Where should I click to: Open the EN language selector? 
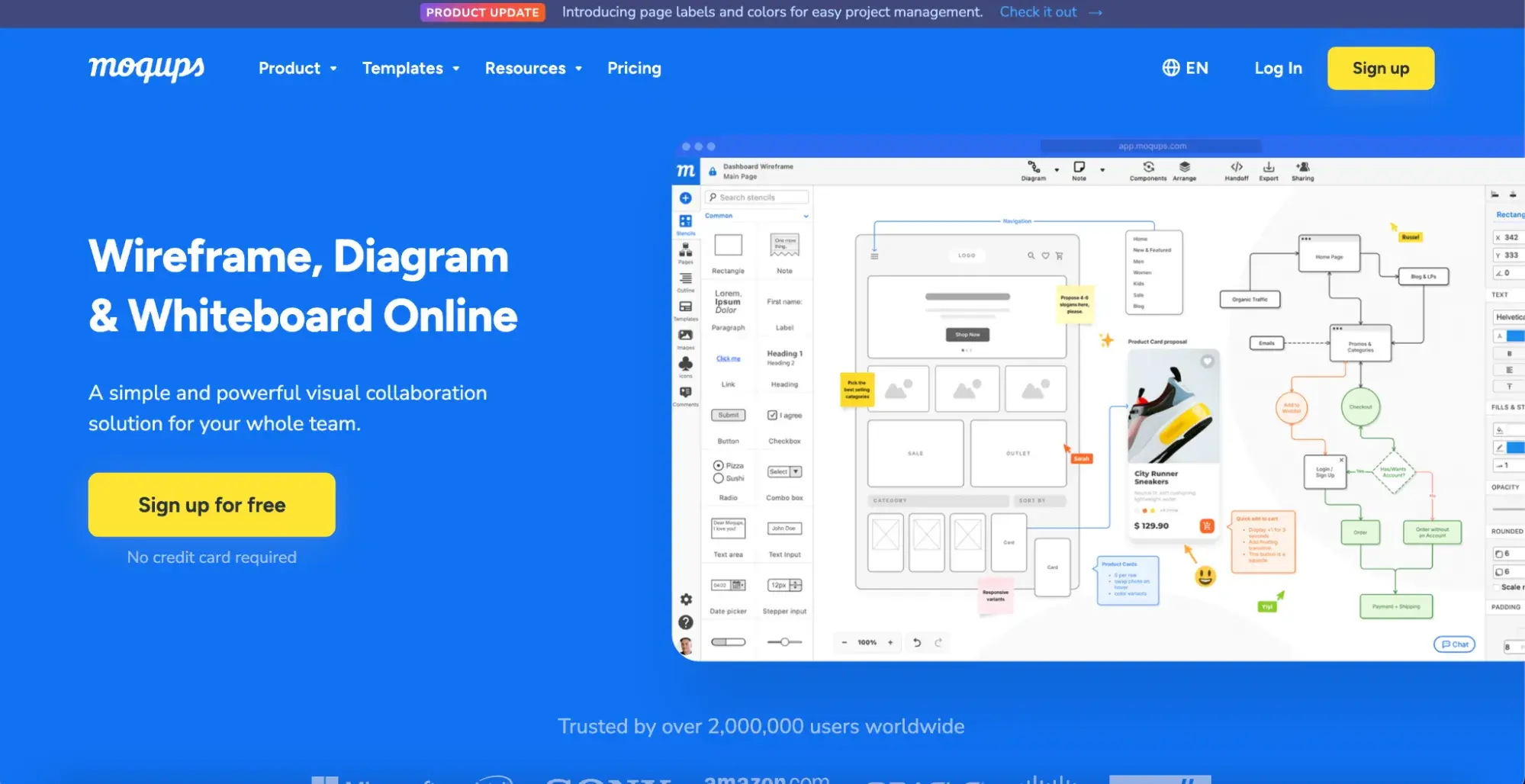coord(1186,68)
